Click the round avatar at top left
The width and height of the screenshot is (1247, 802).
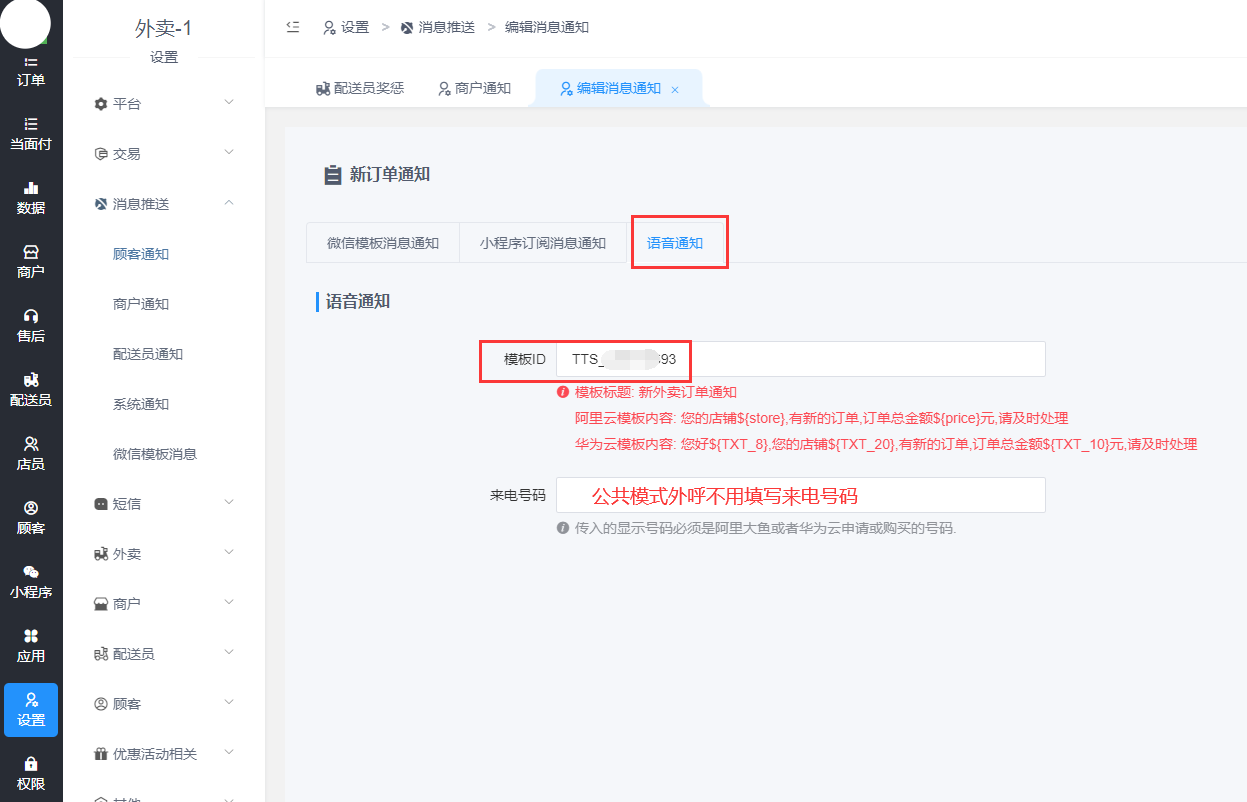click(25, 24)
